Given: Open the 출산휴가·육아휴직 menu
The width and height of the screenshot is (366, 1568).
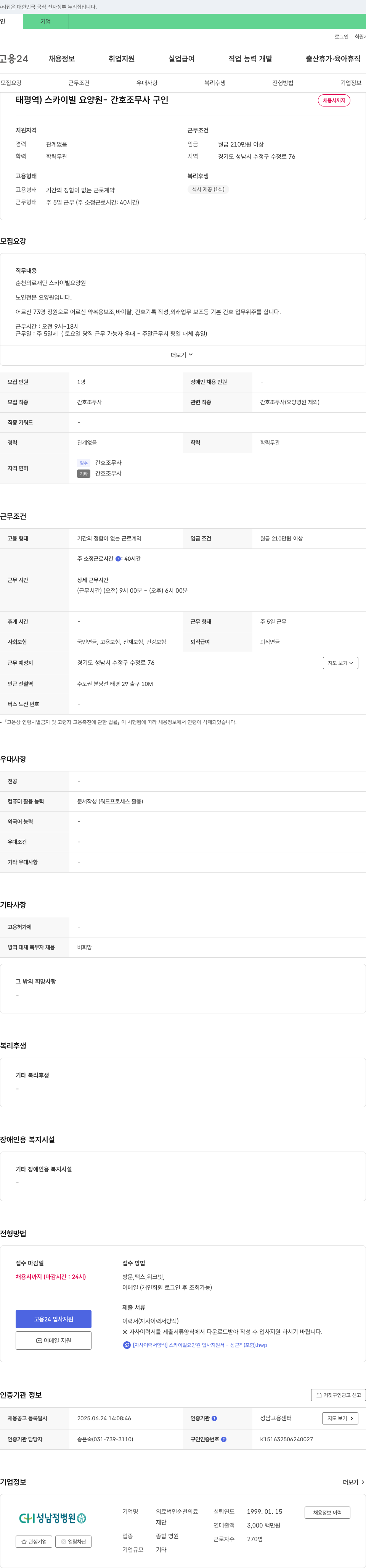Looking at the screenshot, I should (x=332, y=58).
